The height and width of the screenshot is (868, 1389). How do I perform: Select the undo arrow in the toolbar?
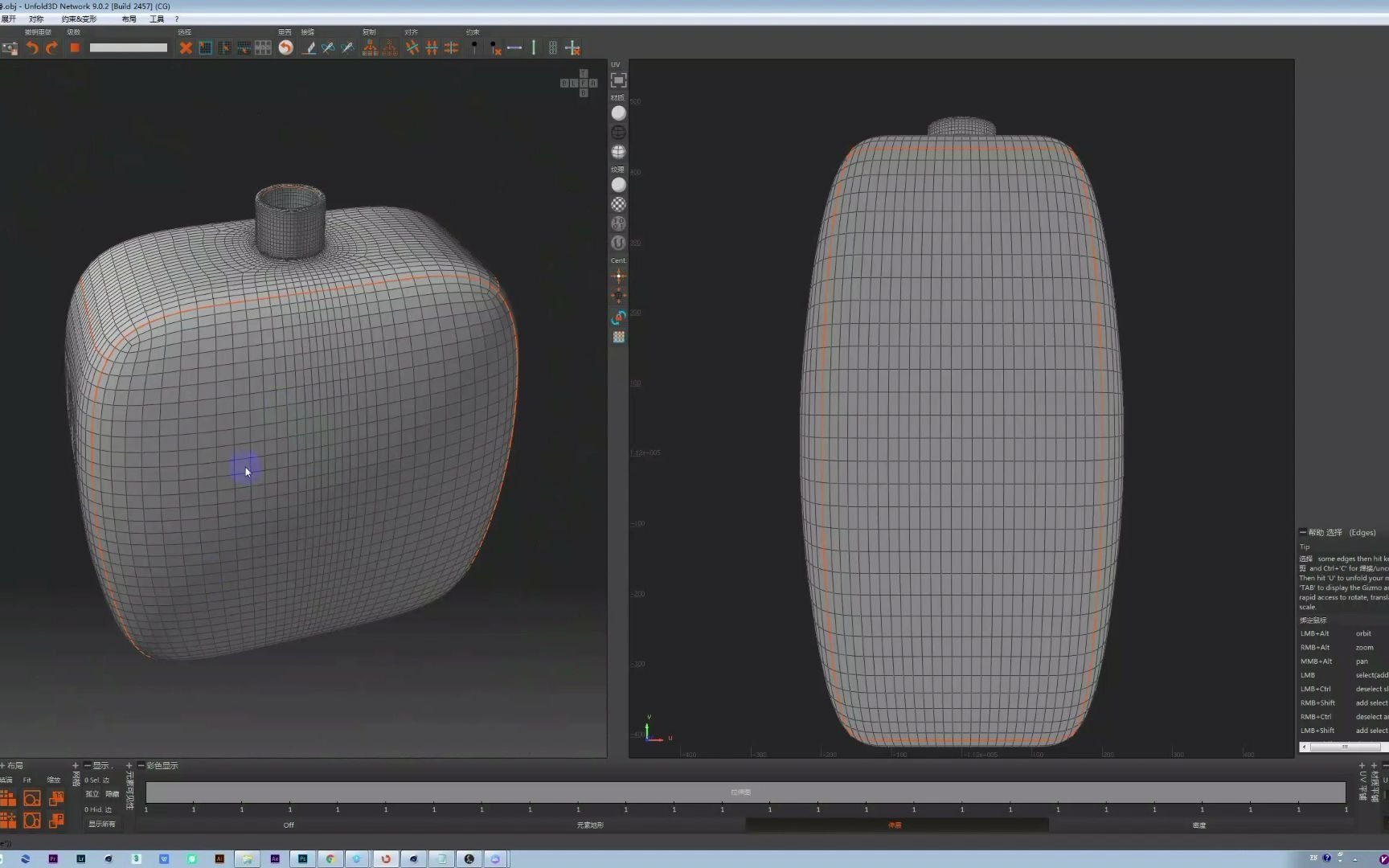coord(34,48)
